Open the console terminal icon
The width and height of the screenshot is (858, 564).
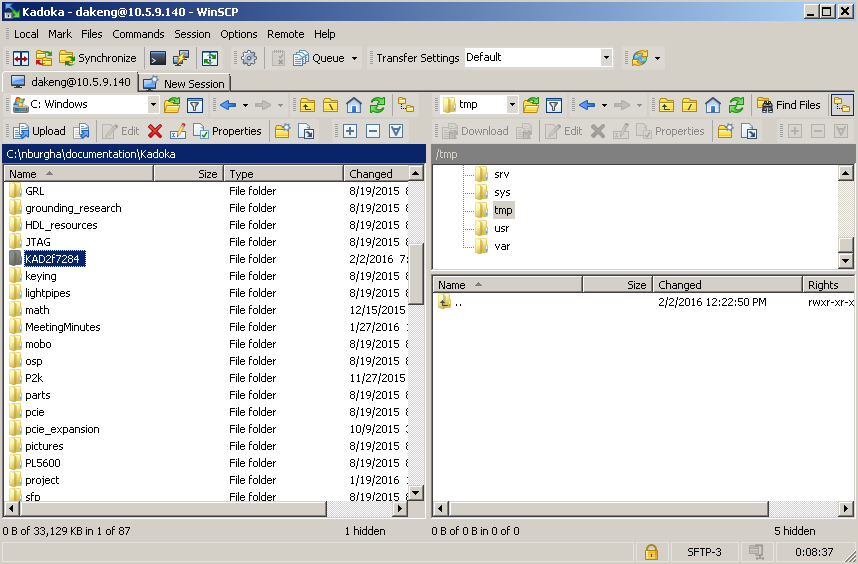pos(158,58)
